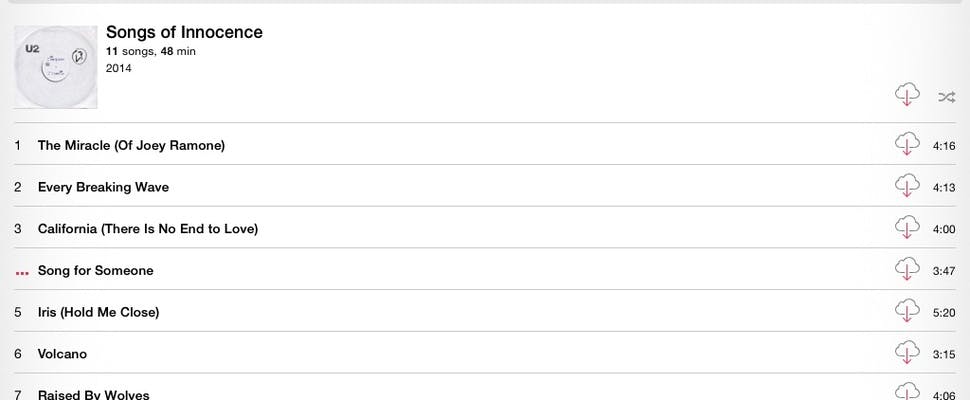
Task: Click the Songs of Innocence album title
Action: (184, 32)
